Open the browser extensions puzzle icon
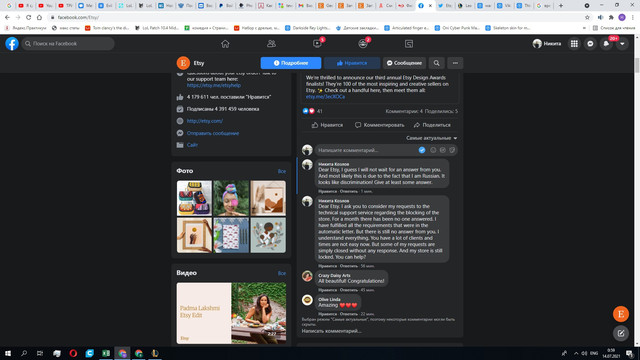 pos(611,17)
